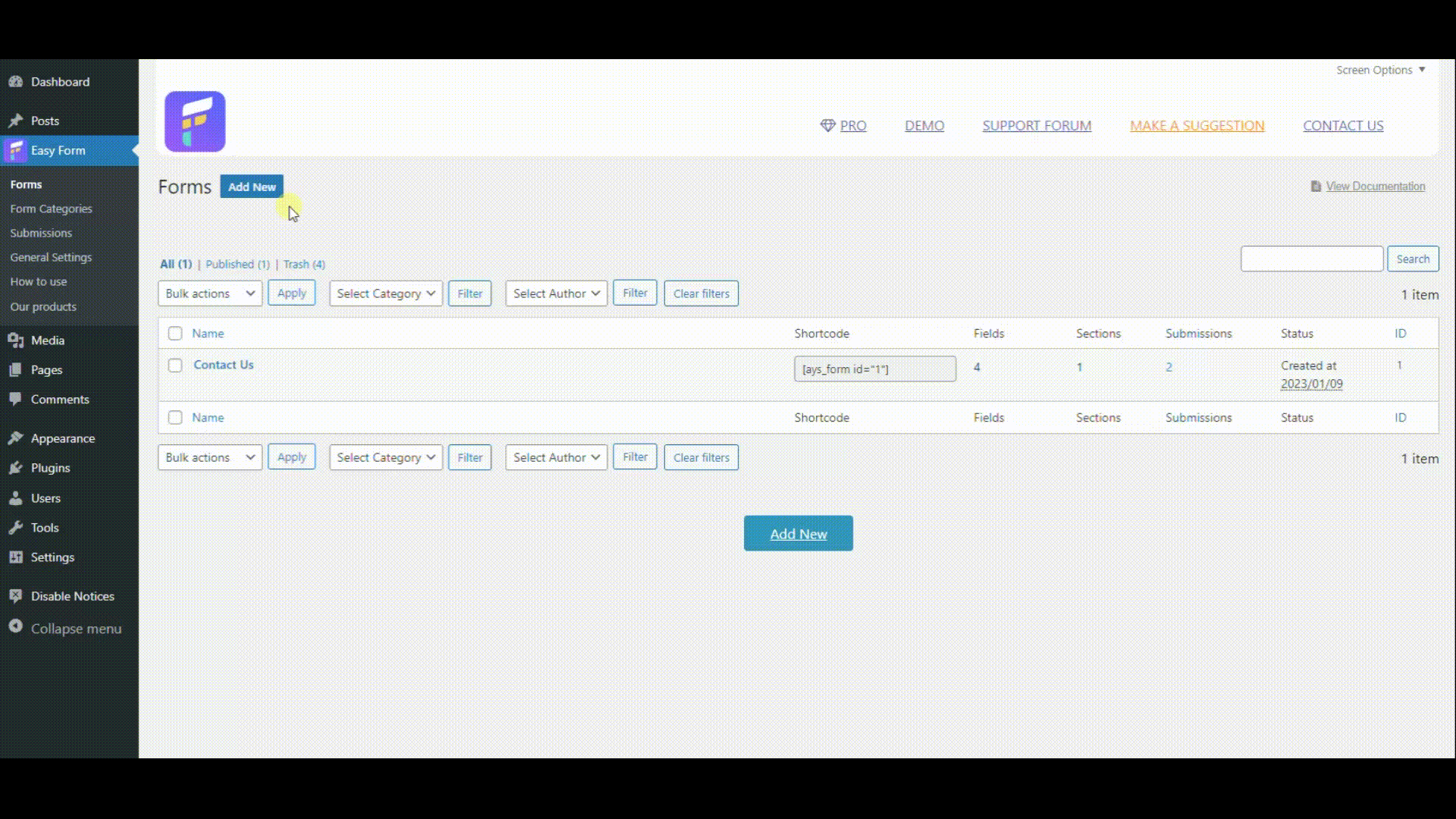This screenshot has height=819, width=1456.
Task: Toggle the bottom select-all Name checkbox
Action: tap(175, 418)
